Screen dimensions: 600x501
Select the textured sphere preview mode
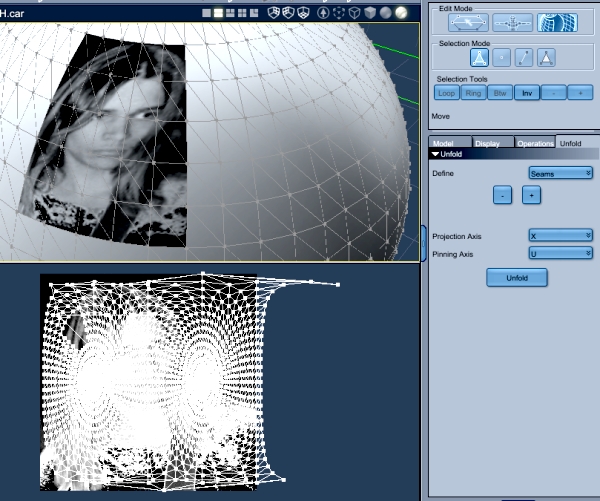[x=401, y=13]
